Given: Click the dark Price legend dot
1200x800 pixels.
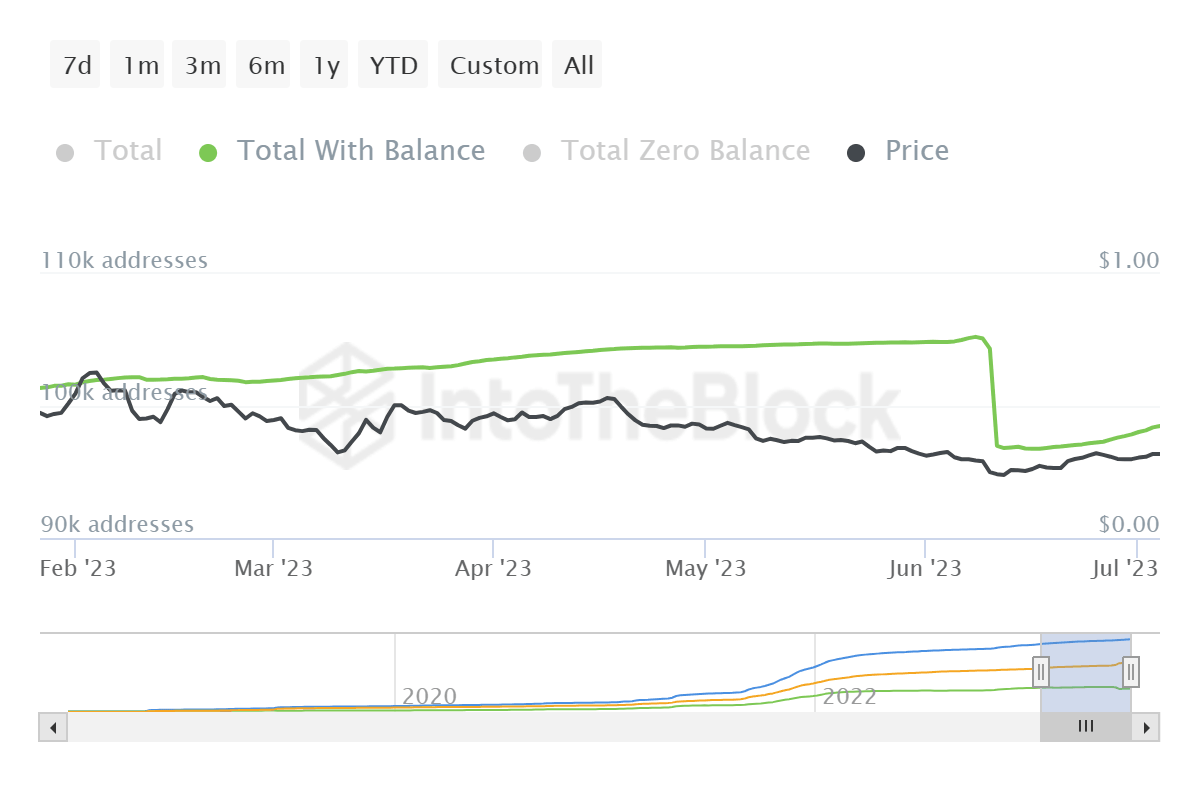Looking at the screenshot, I should pos(856,153).
